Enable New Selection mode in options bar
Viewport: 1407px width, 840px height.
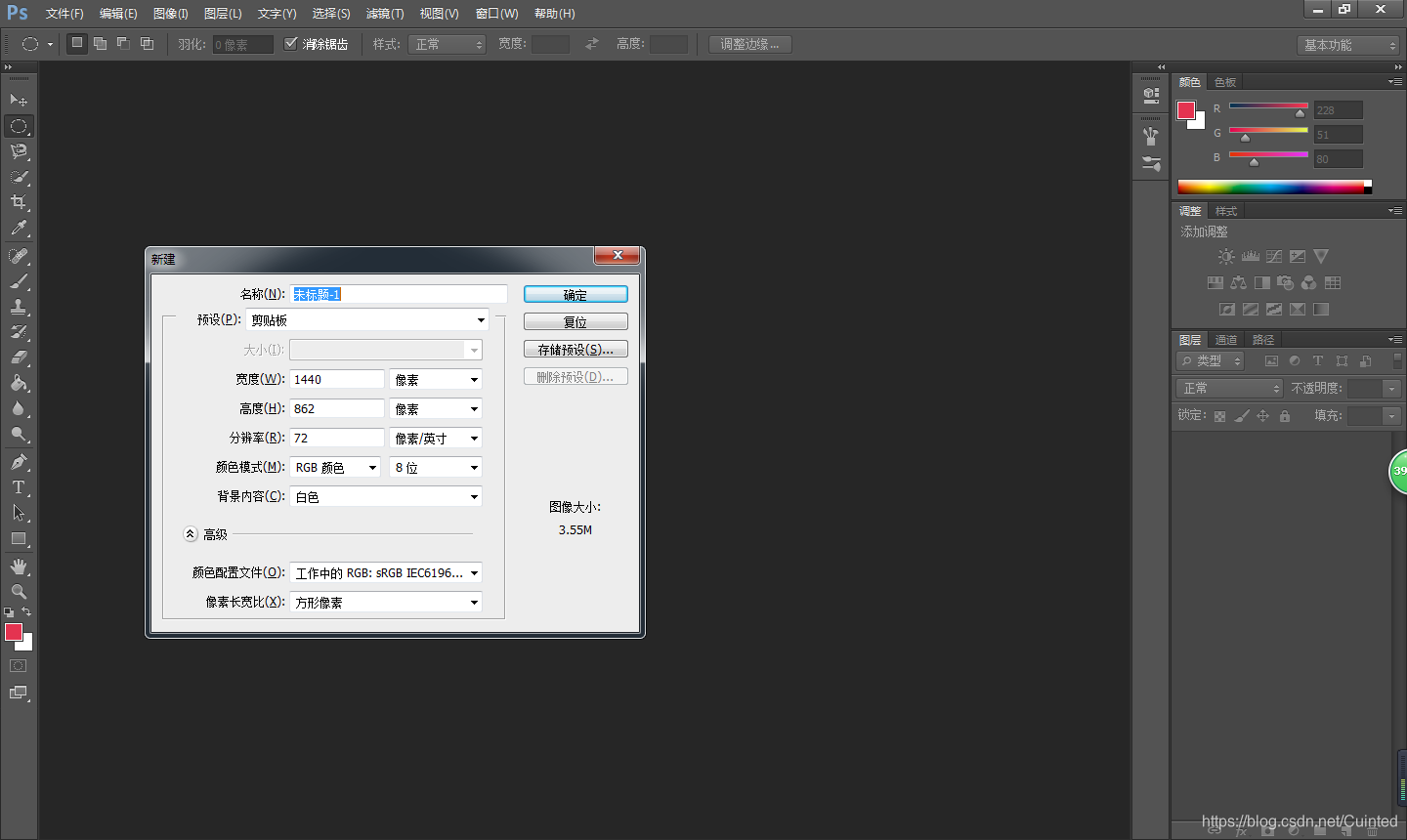(x=77, y=44)
